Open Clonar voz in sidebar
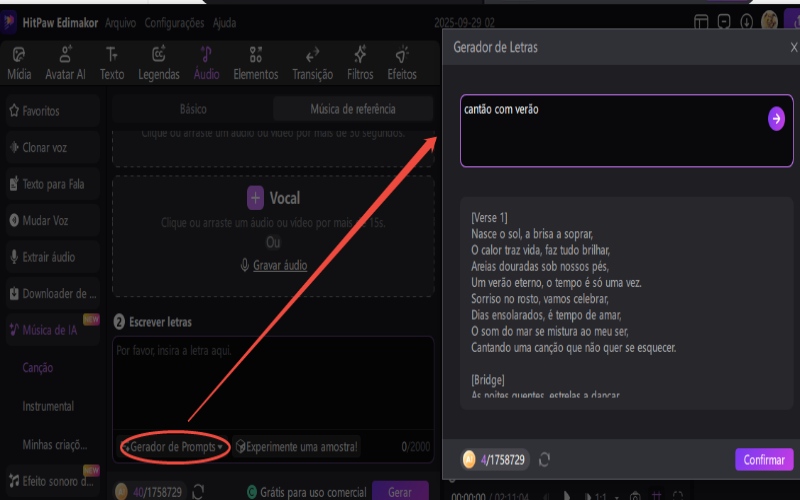This screenshot has width=800, height=500. click(x=53, y=147)
